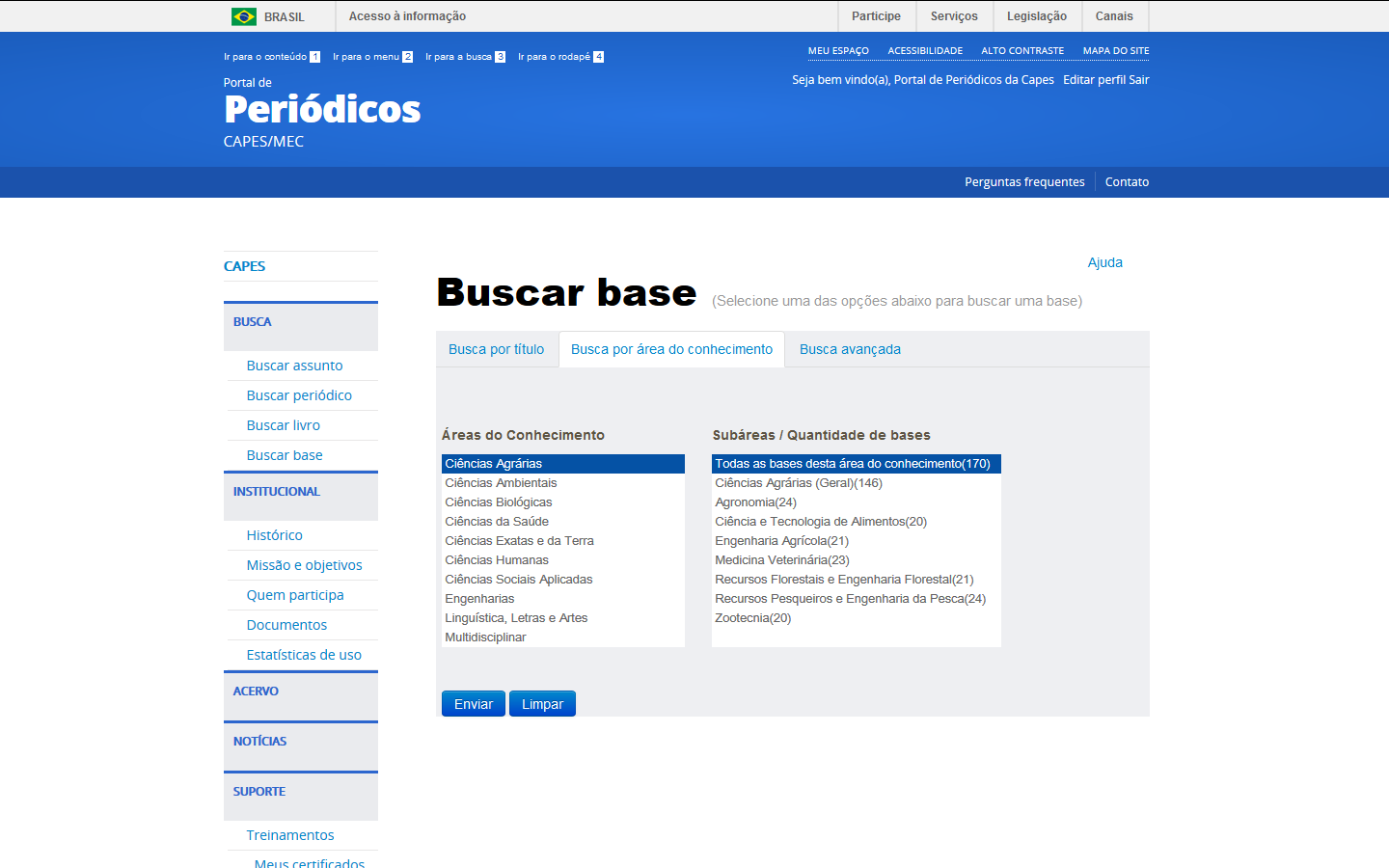Click the CAPES sidebar link
This screenshot has width=1389, height=868.
pyautogui.click(x=244, y=266)
